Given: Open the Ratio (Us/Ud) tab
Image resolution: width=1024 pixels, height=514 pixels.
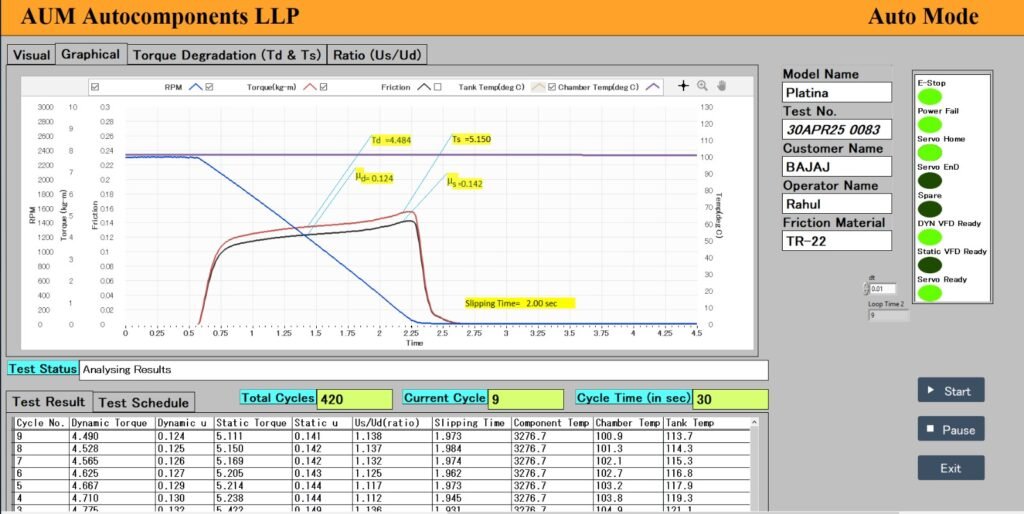Looking at the screenshot, I should pos(383,55).
